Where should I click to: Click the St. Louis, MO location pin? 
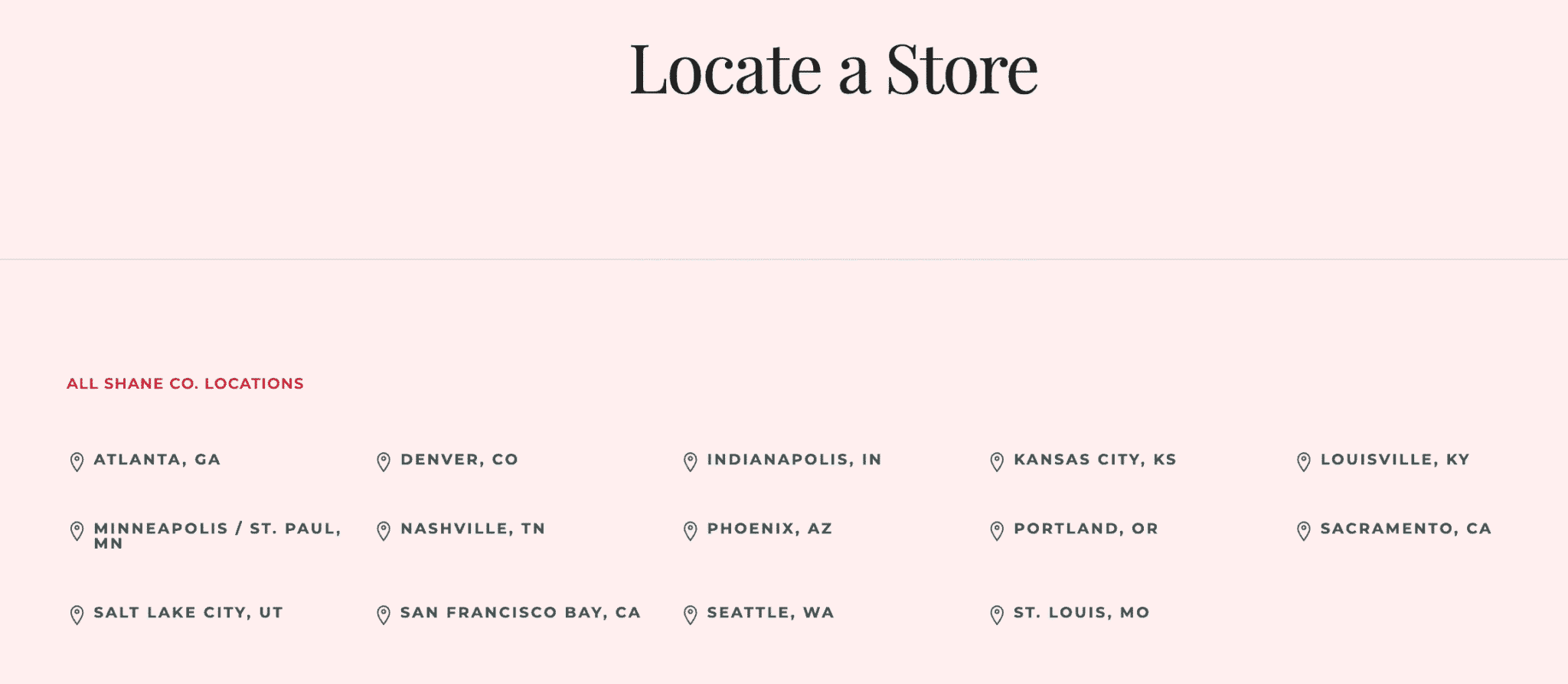coord(998,613)
